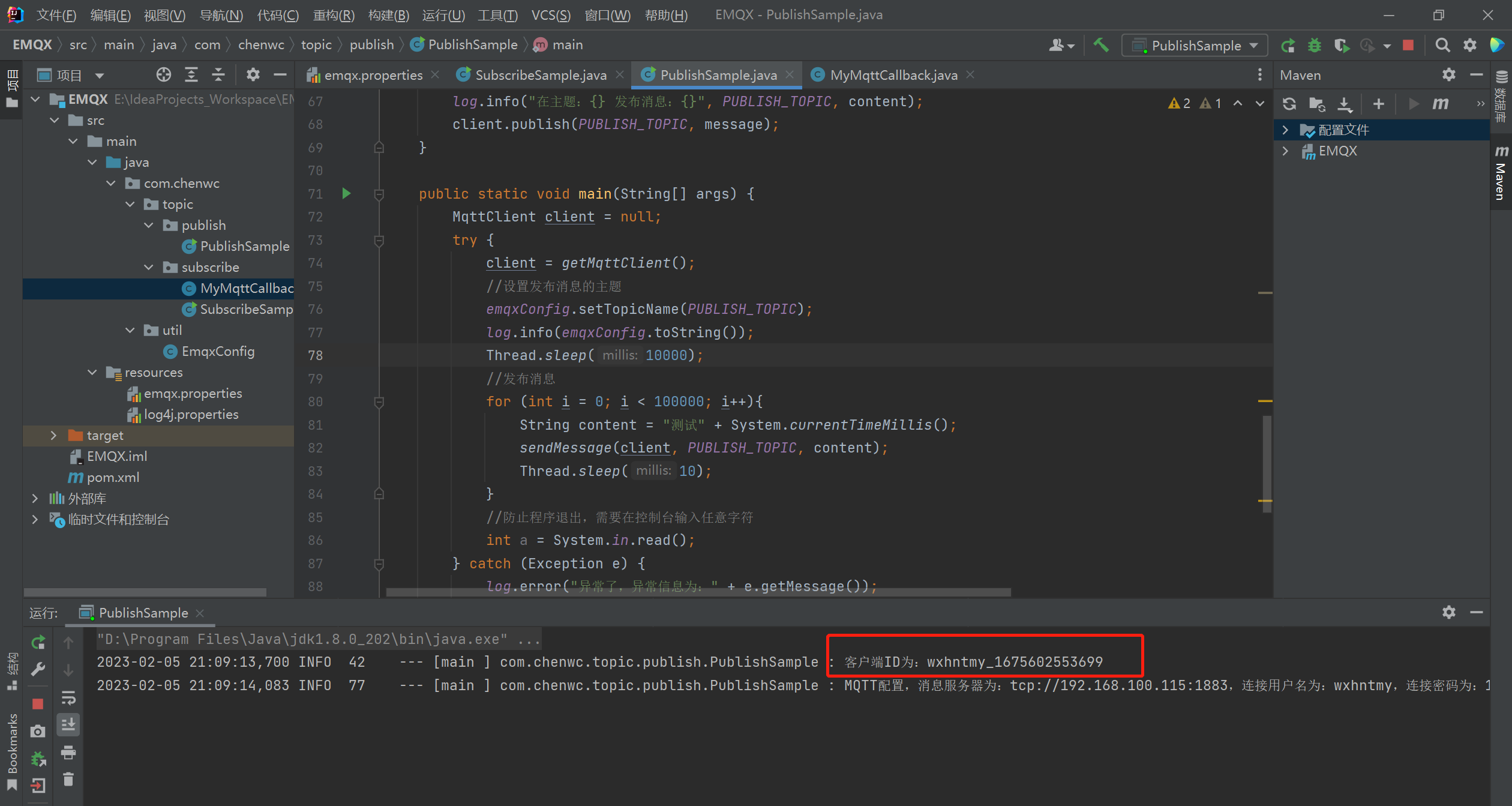
Task: Add a Maven project with plus icon
Action: click(x=1379, y=104)
